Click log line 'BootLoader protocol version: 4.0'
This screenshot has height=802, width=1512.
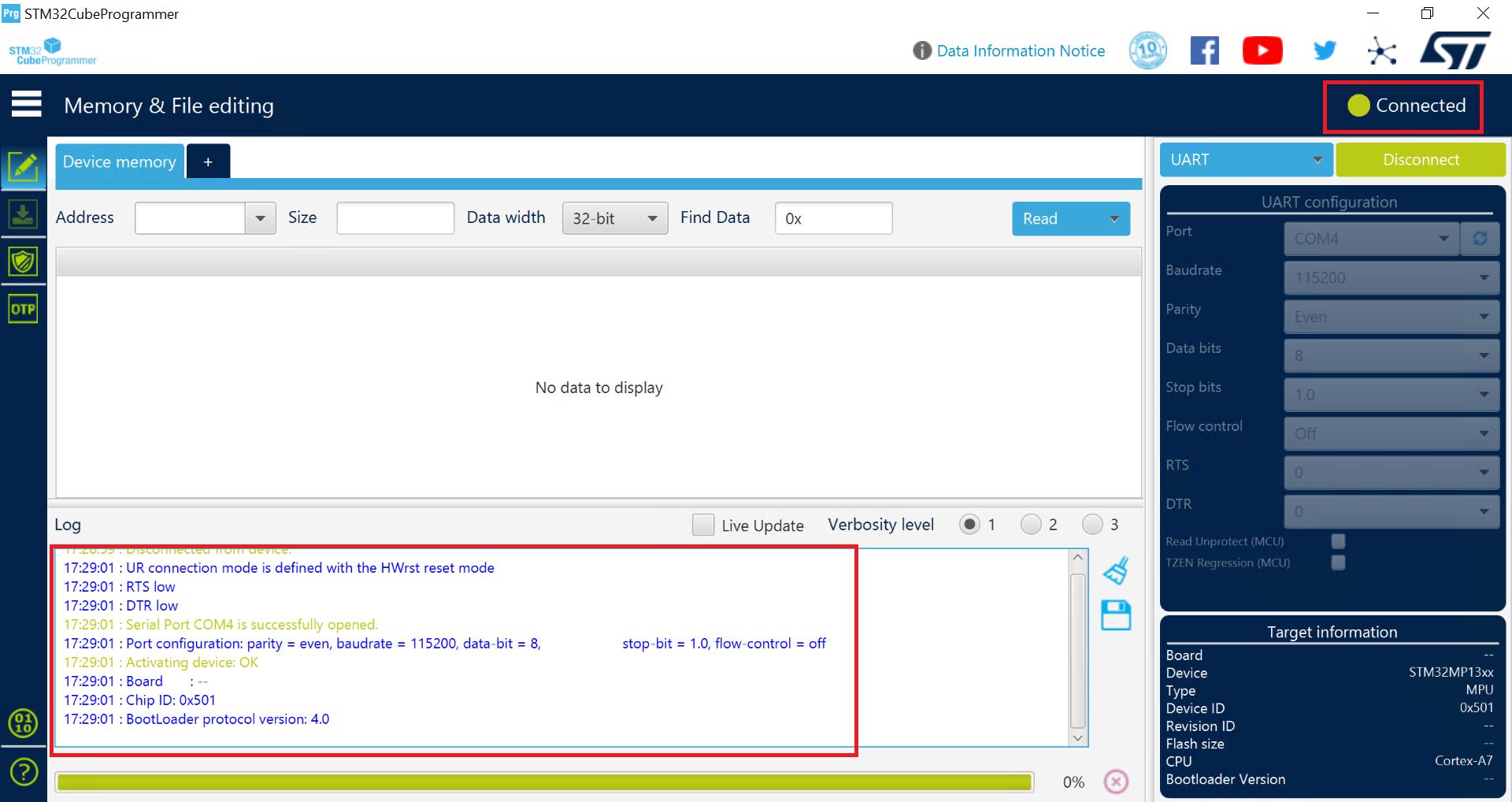[197, 719]
